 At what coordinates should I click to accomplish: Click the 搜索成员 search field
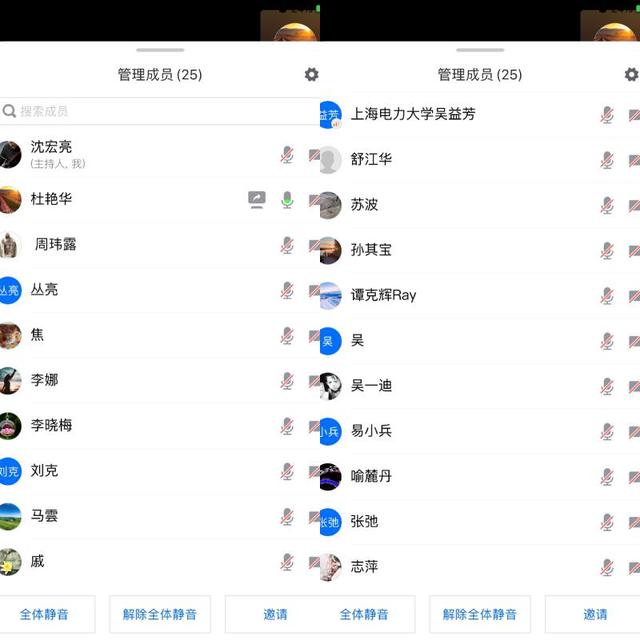pos(160,111)
